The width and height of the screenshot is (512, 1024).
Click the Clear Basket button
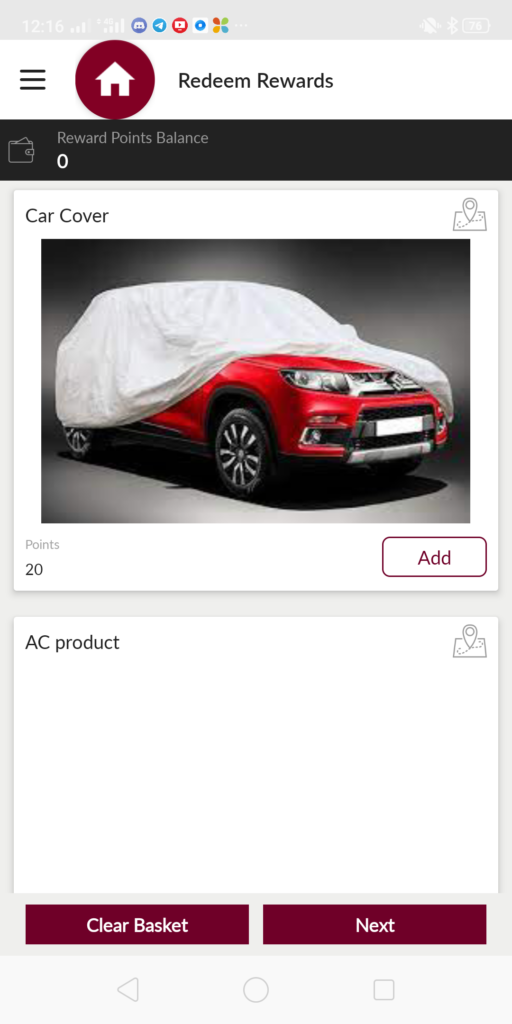(x=137, y=925)
